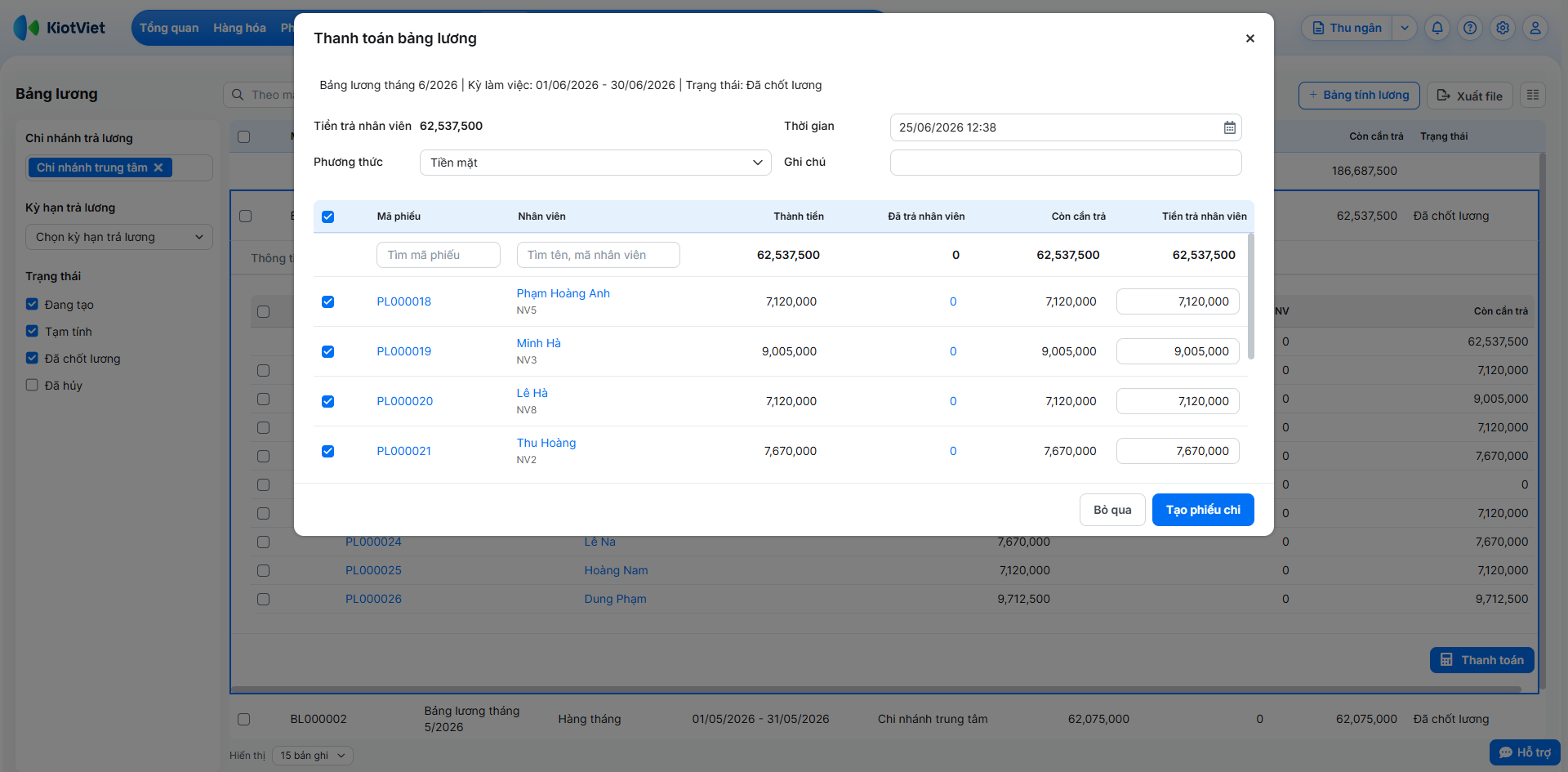1568x772 pixels.
Task: Open the calendar picker for Thời gian
Action: tap(1229, 127)
